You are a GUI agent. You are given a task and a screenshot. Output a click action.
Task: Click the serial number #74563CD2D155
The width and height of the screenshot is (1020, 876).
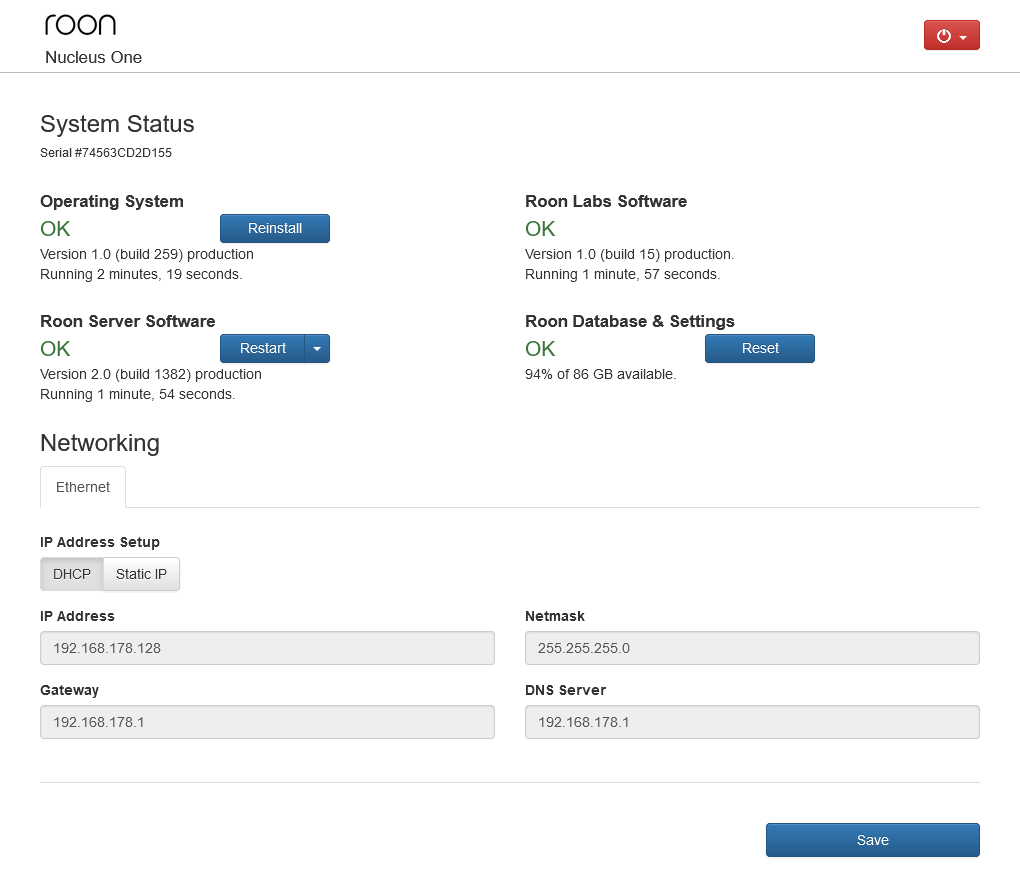tap(123, 153)
